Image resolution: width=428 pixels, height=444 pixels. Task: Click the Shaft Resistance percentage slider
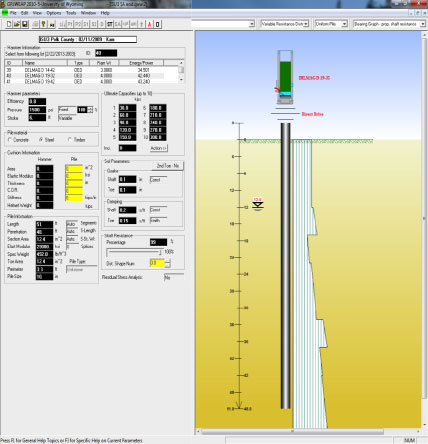pos(134,252)
